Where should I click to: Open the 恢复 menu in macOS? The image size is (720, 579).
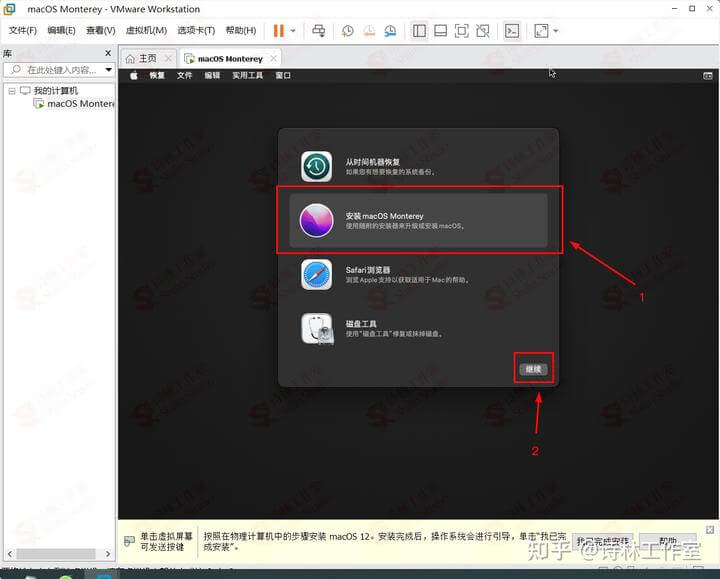coord(157,75)
